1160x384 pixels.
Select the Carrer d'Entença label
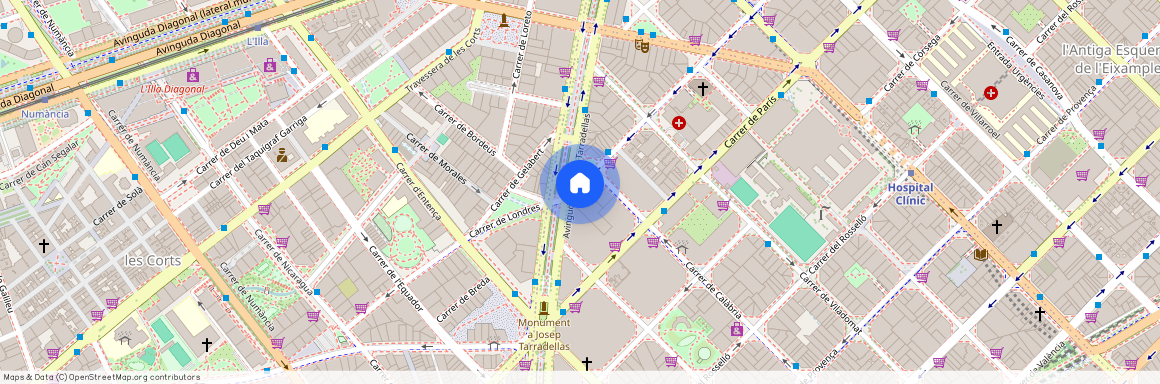(x=419, y=191)
